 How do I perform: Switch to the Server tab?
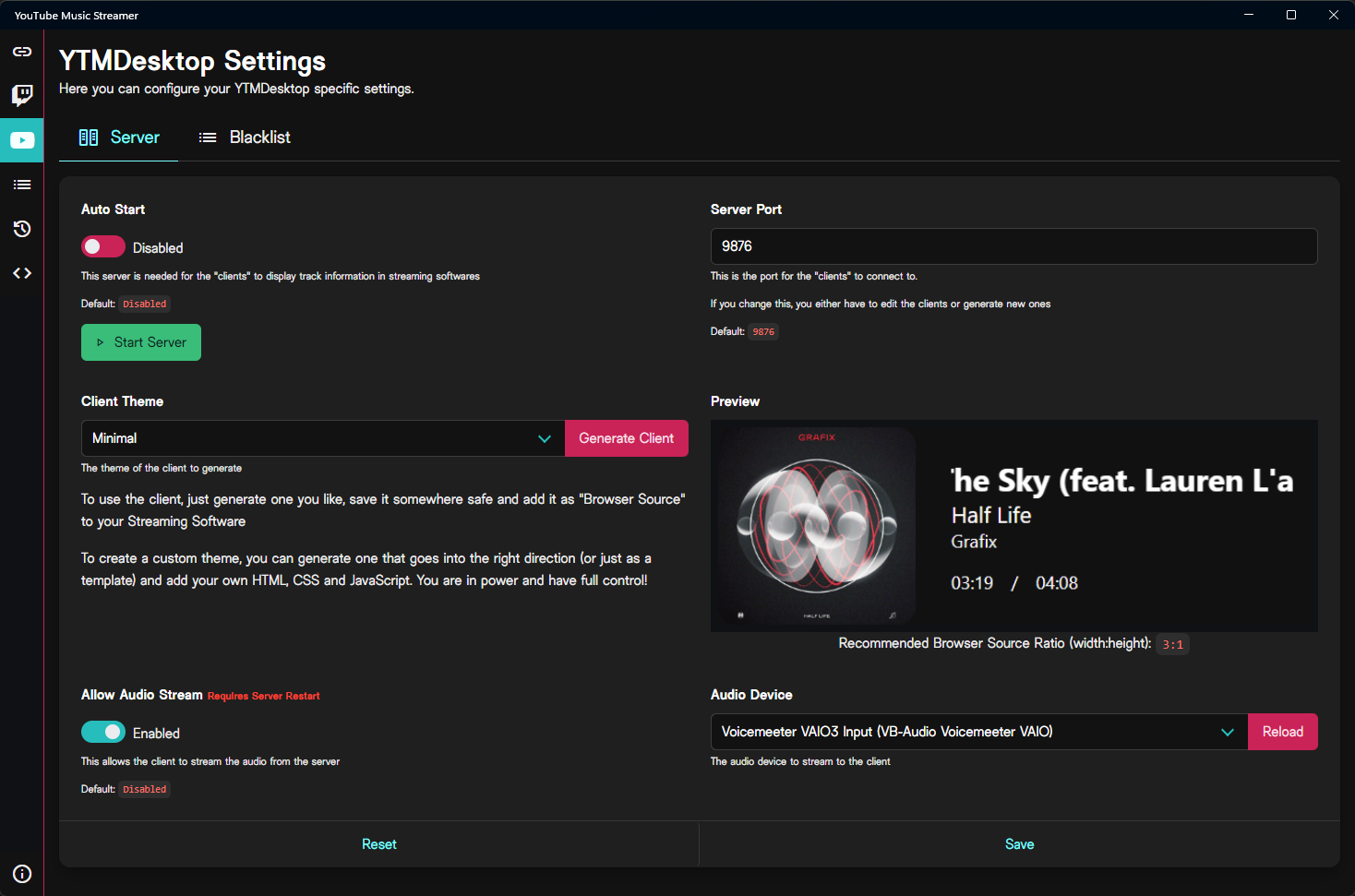(119, 137)
